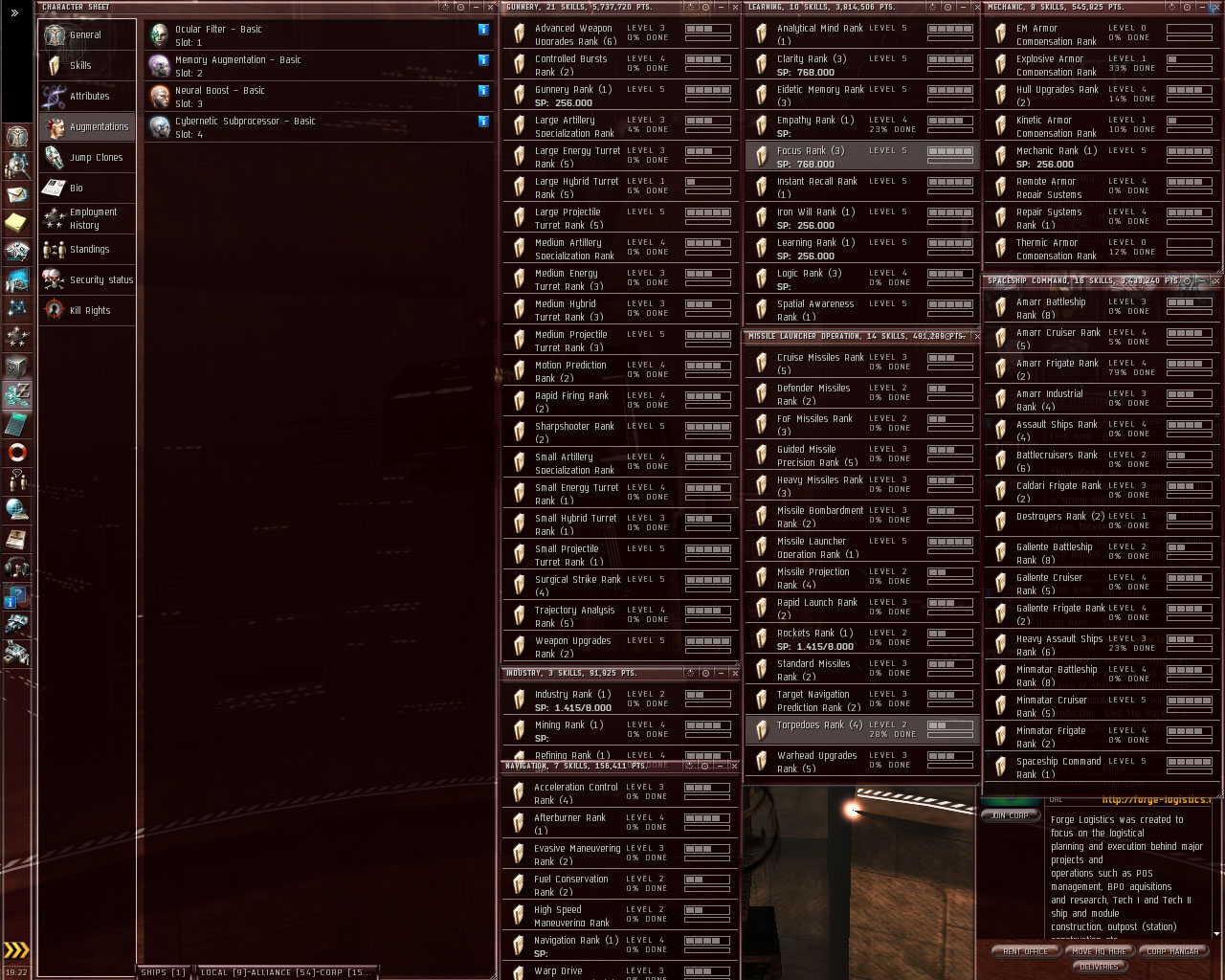Open the wallet ISK icon
This screenshot has width=1225, height=980.
(x=17, y=394)
